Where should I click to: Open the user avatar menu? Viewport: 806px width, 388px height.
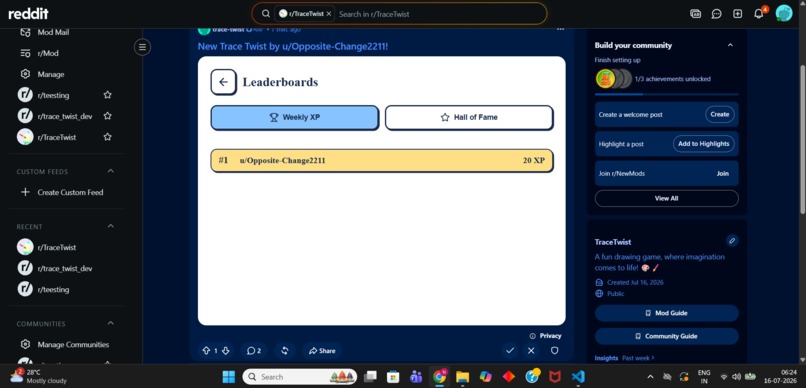pyautogui.click(x=784, y=13)
